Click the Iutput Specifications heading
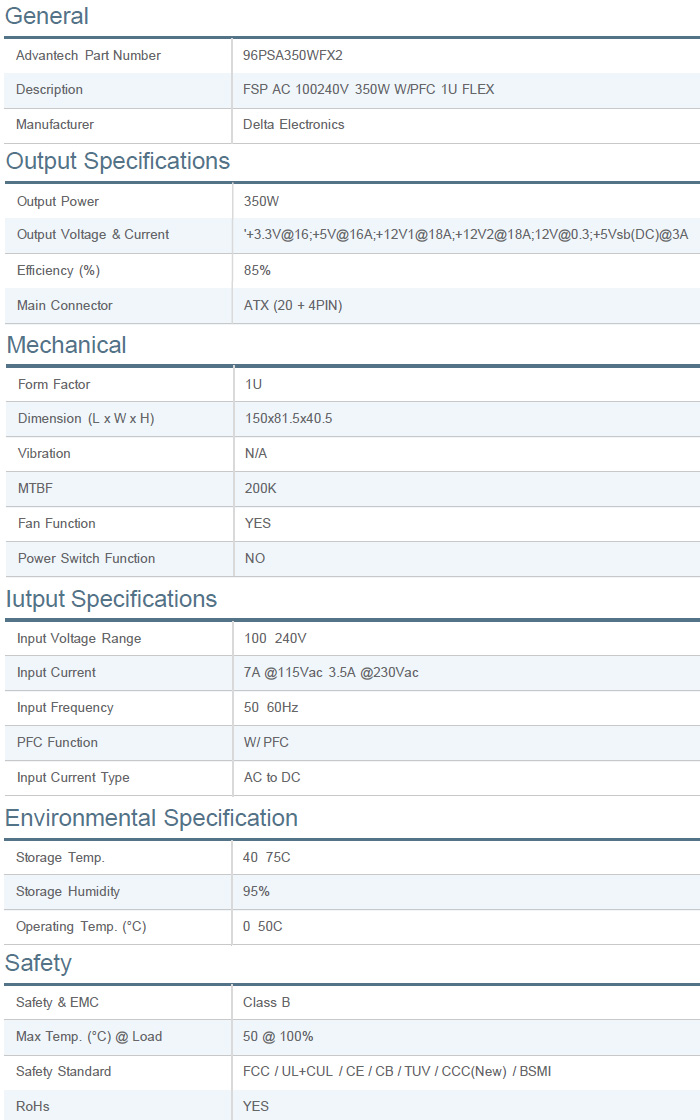 [x=111, y=599]
